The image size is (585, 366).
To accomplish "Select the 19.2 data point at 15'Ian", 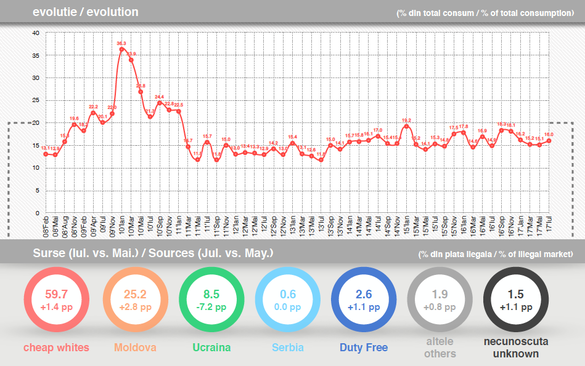I will click(407, 126).
